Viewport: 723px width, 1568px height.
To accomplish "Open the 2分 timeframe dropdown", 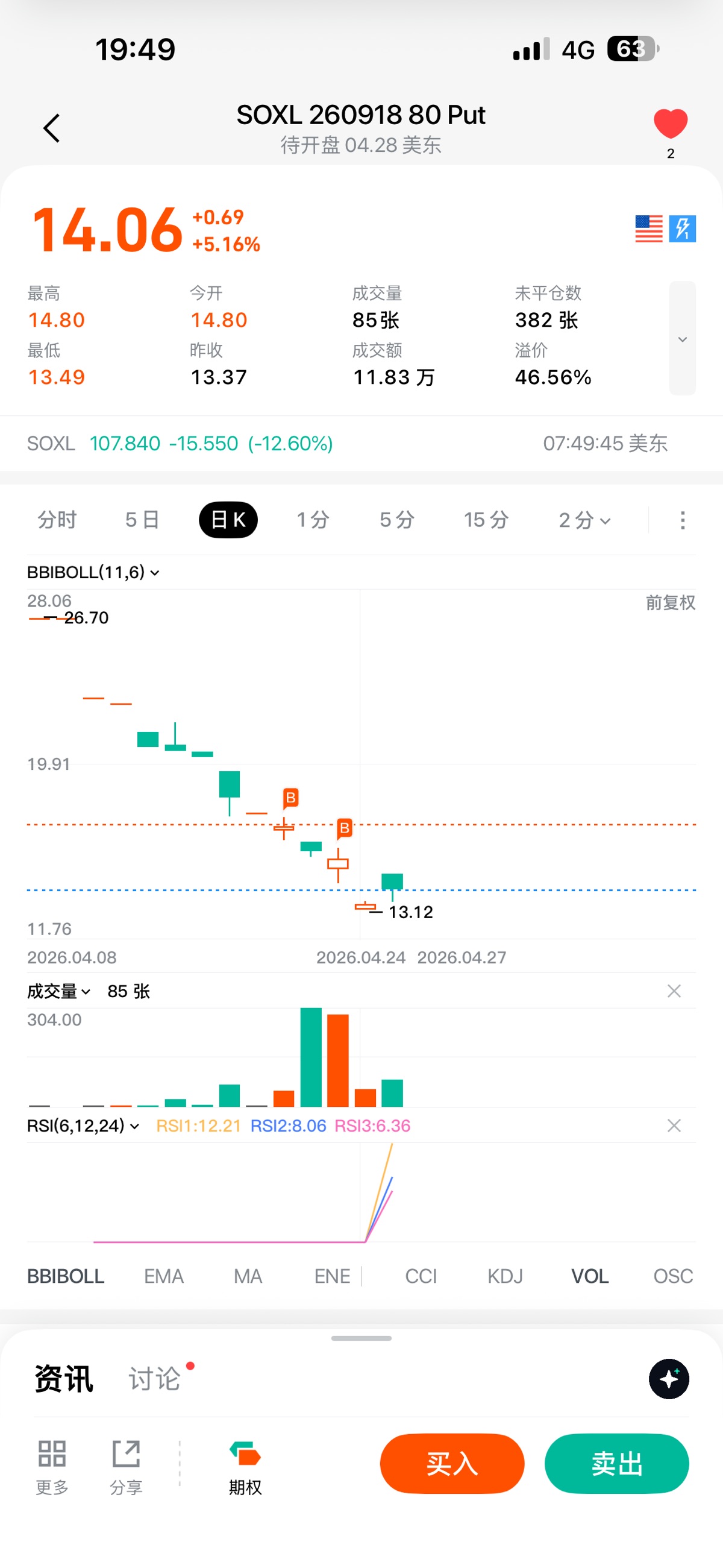I will click(584, 520).
